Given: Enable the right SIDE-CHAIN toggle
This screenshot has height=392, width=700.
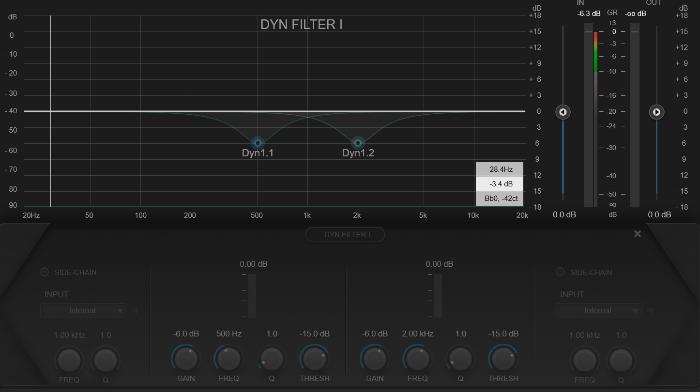Looking at the screenshot, I should tap(560, 272).
